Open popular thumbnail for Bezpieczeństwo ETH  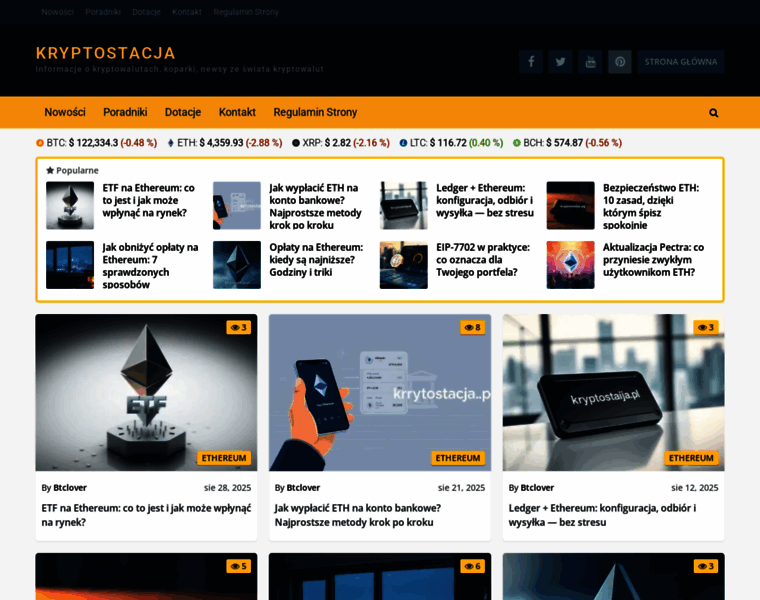click(570, 205)
